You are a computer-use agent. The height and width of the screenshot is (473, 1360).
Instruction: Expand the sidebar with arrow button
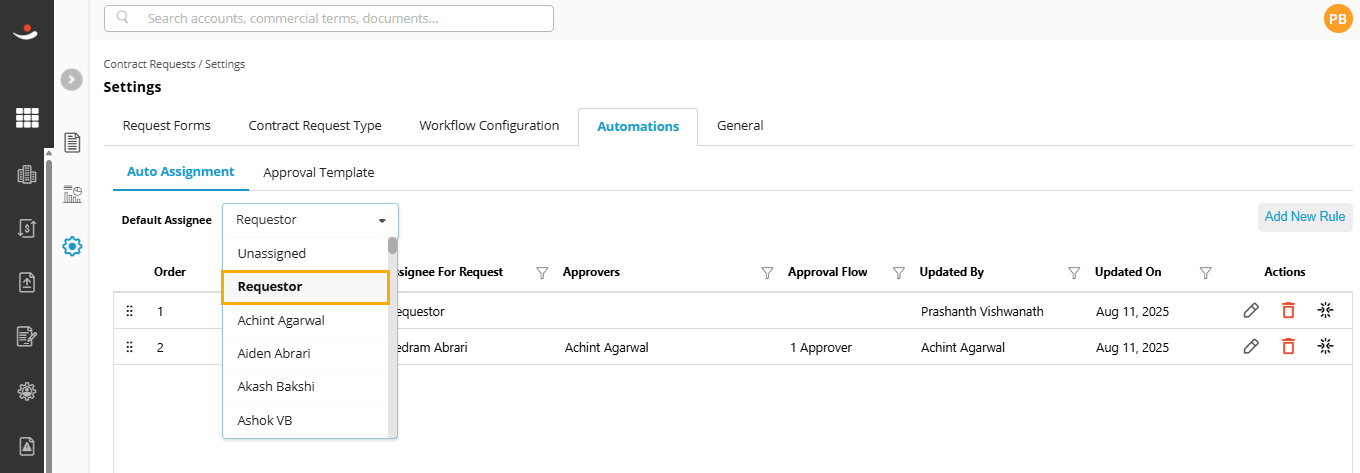(x=71, y=80)
